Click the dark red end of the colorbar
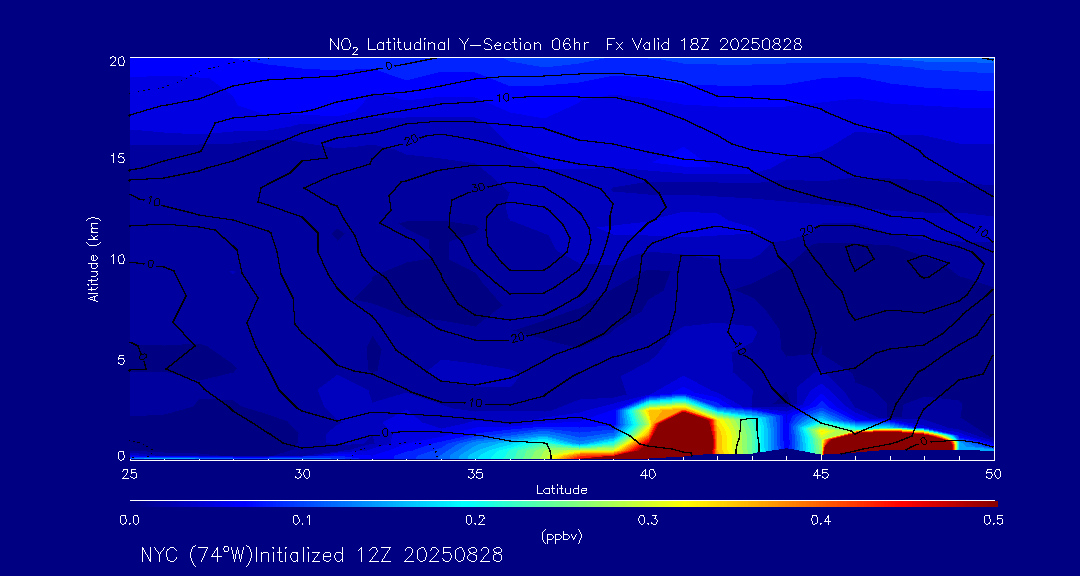1080x576 pixels. click(985, 502)
